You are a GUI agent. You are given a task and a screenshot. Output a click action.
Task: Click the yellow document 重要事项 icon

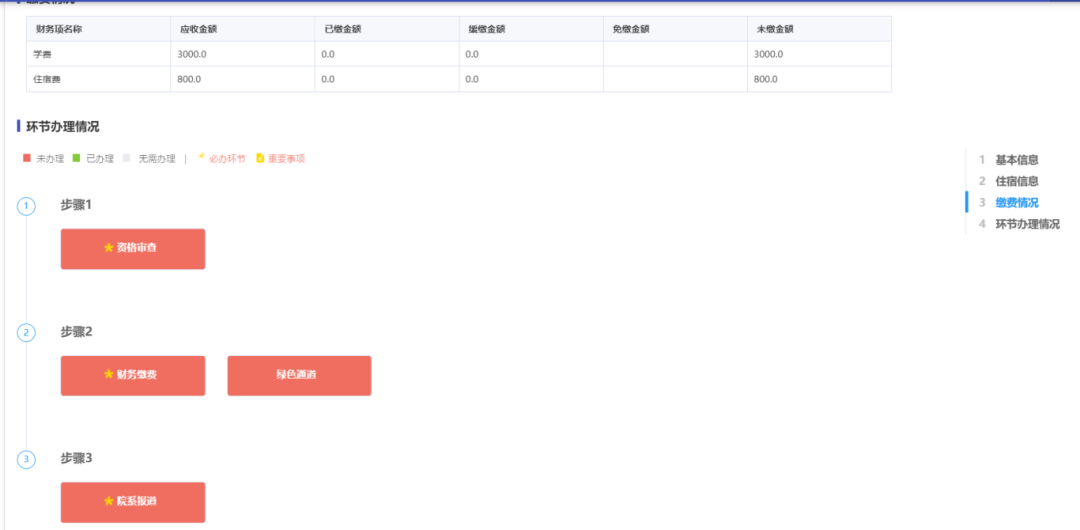[260, 158]
